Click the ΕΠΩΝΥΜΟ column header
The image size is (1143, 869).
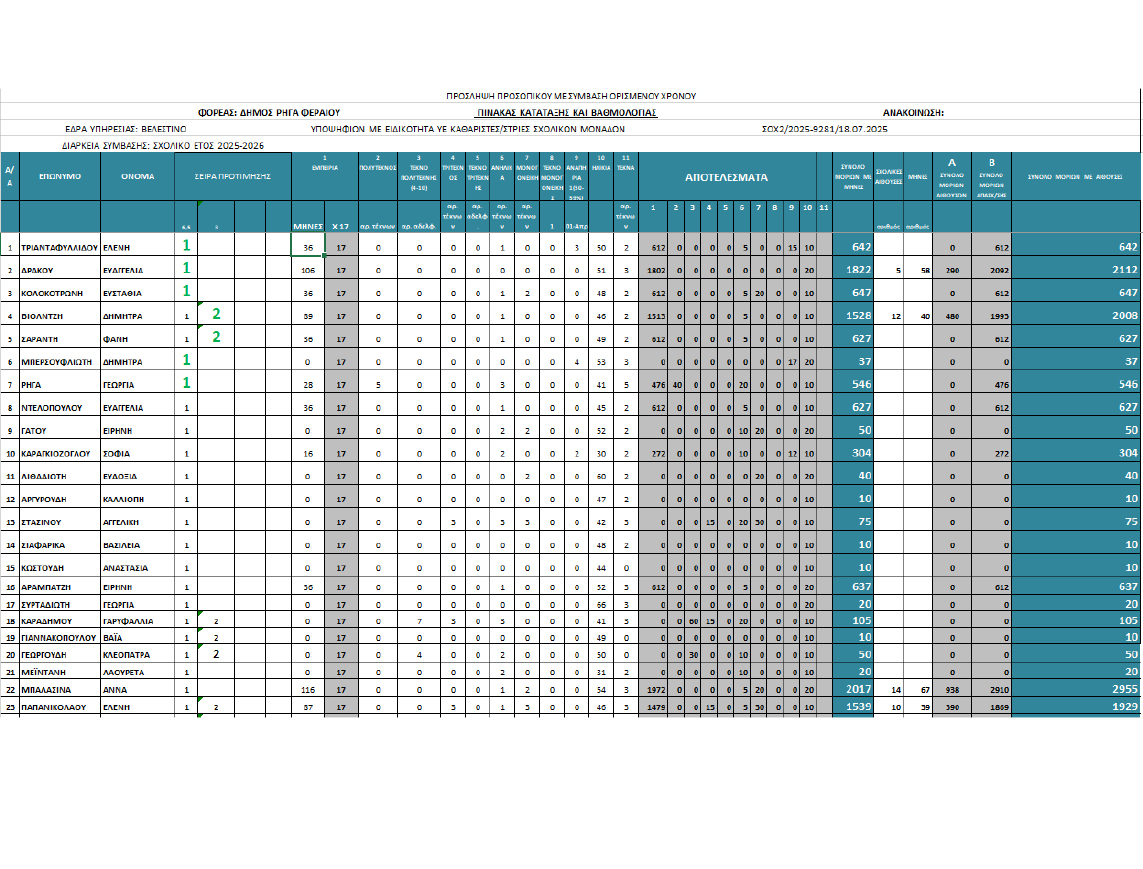60,176
